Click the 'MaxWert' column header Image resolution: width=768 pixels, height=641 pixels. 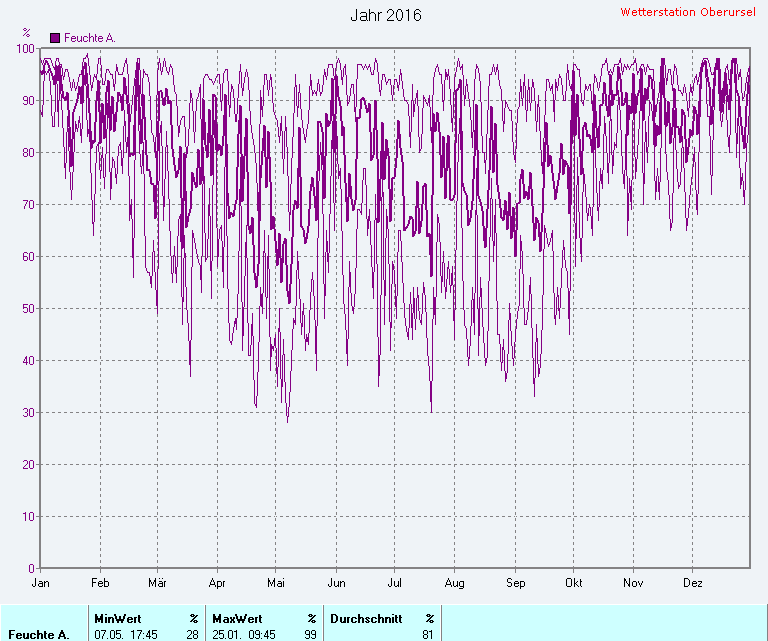pos(237,618)
